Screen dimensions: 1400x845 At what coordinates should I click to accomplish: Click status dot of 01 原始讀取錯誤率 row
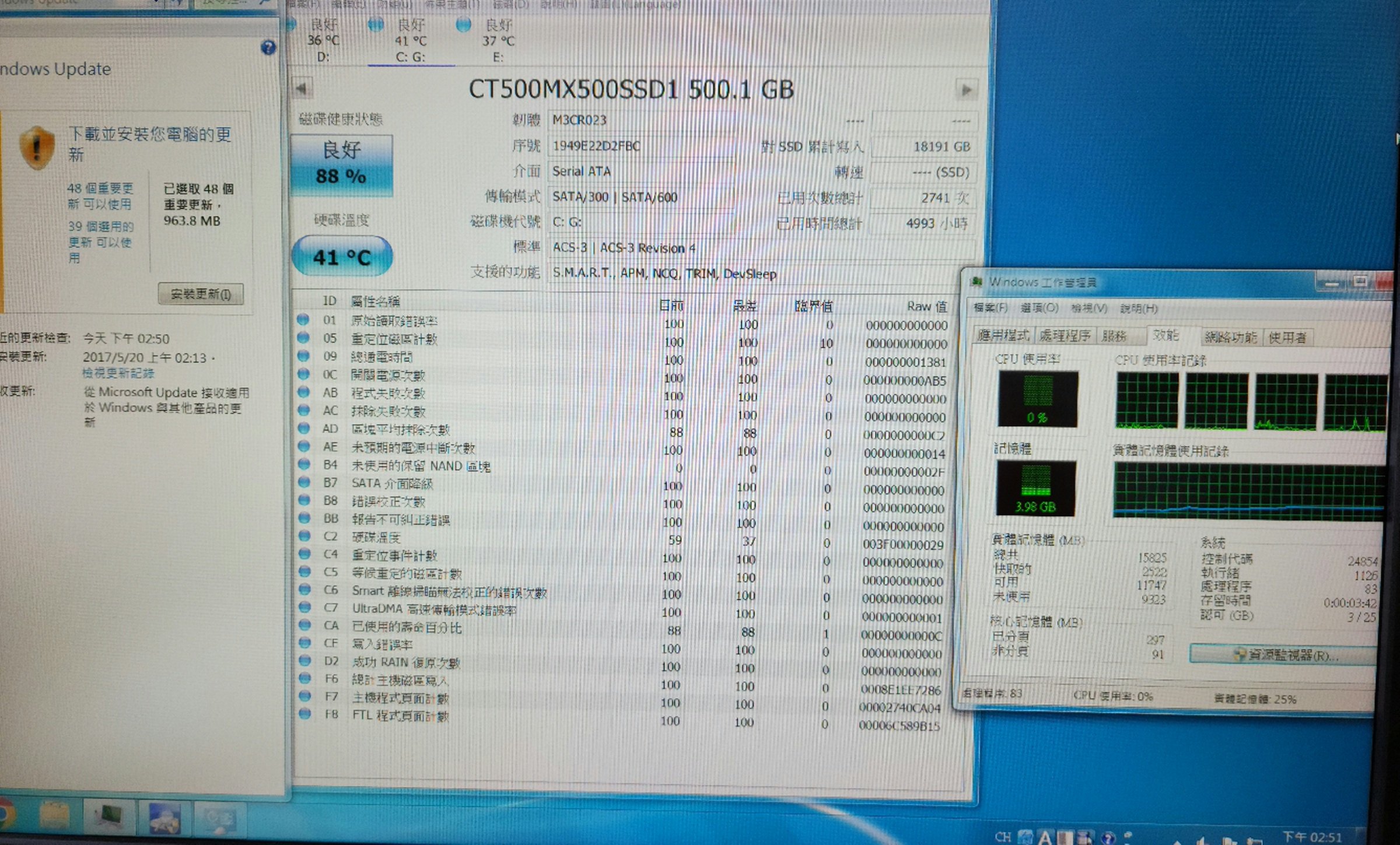pyautogui.click(x=303, y=320)
